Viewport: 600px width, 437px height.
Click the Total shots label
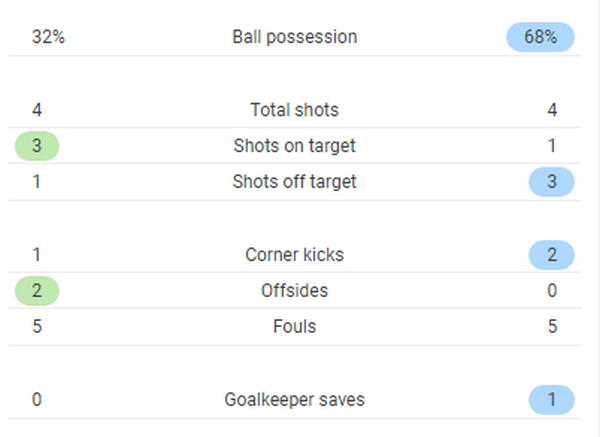pyautogui.click(x=295, y=110)
